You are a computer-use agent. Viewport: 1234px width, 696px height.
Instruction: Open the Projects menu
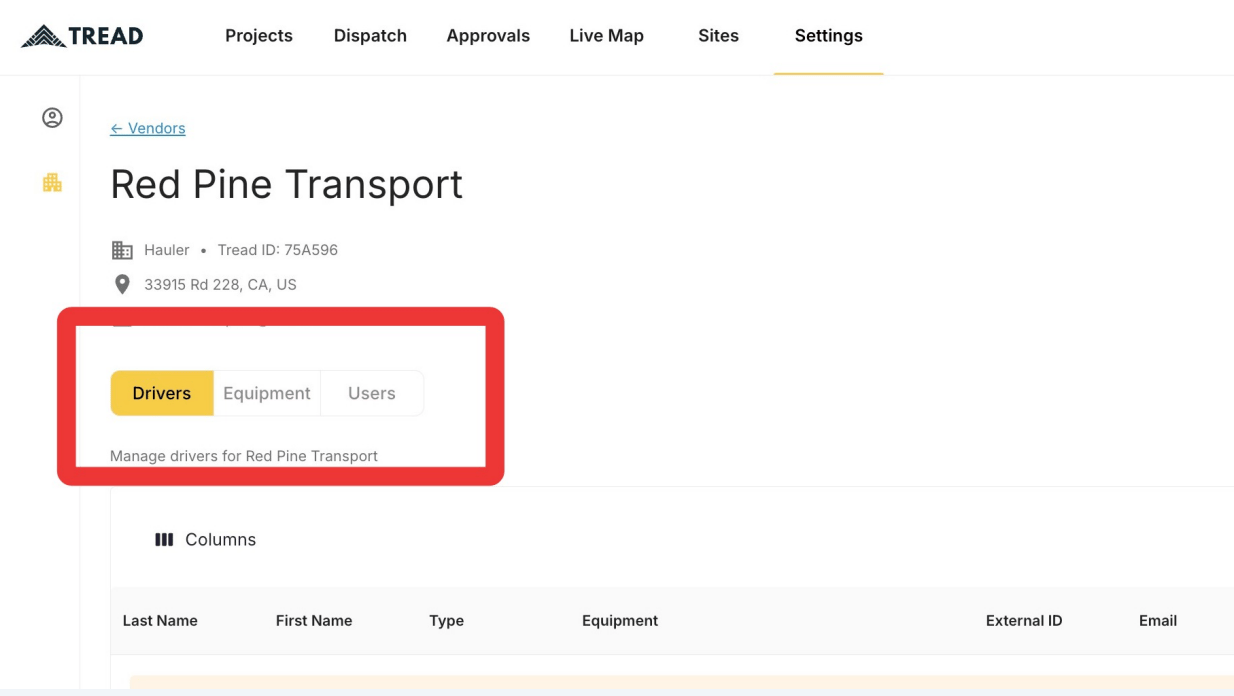259,36
